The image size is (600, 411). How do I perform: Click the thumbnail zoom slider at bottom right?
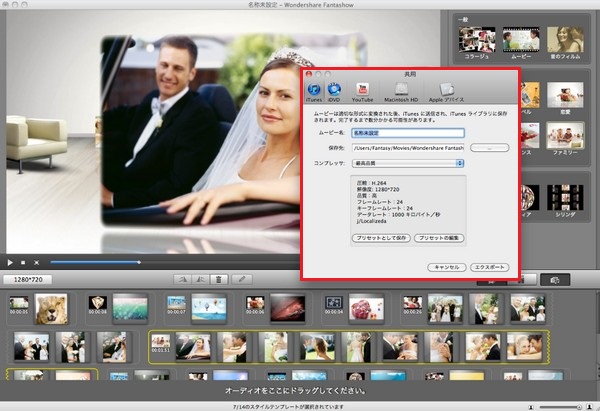tap(561, 407)
